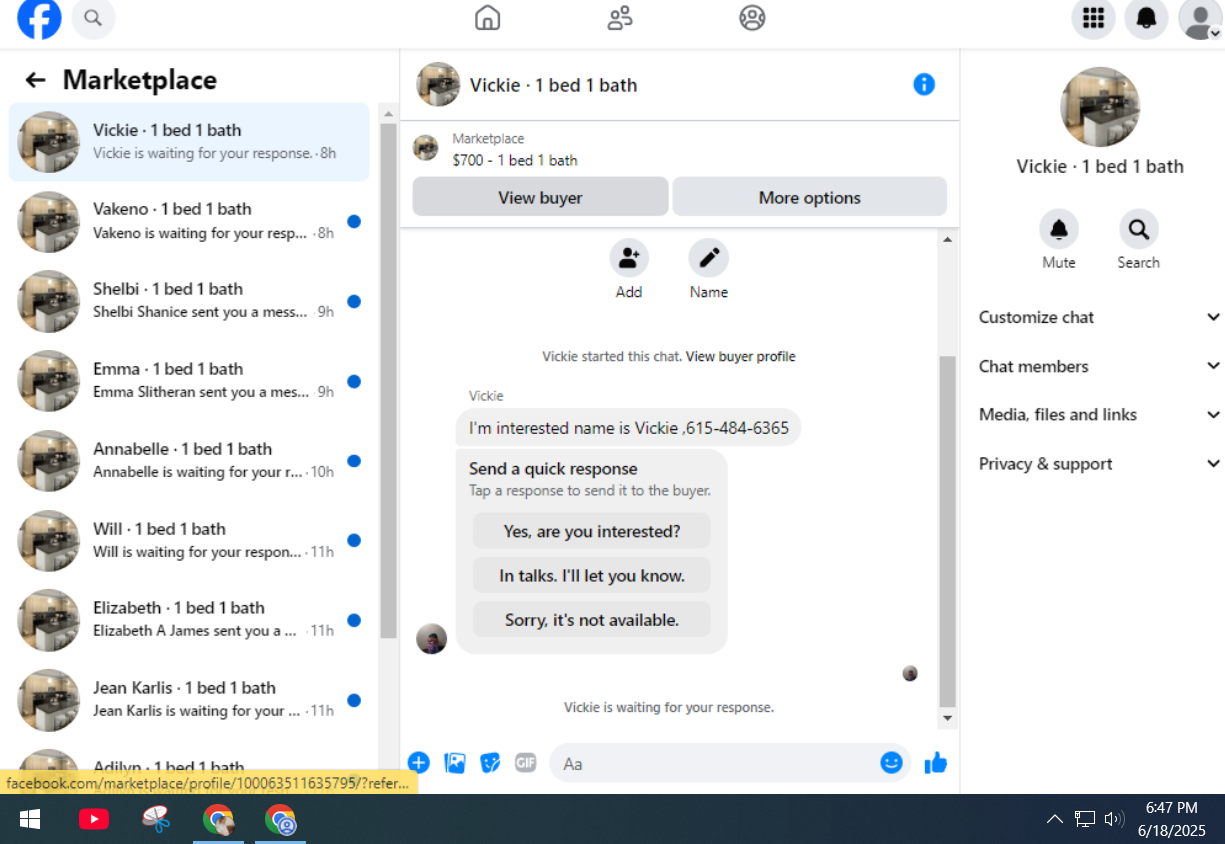
Task: Open the account profile avatar menu
Action: [x=1199, y=18]
